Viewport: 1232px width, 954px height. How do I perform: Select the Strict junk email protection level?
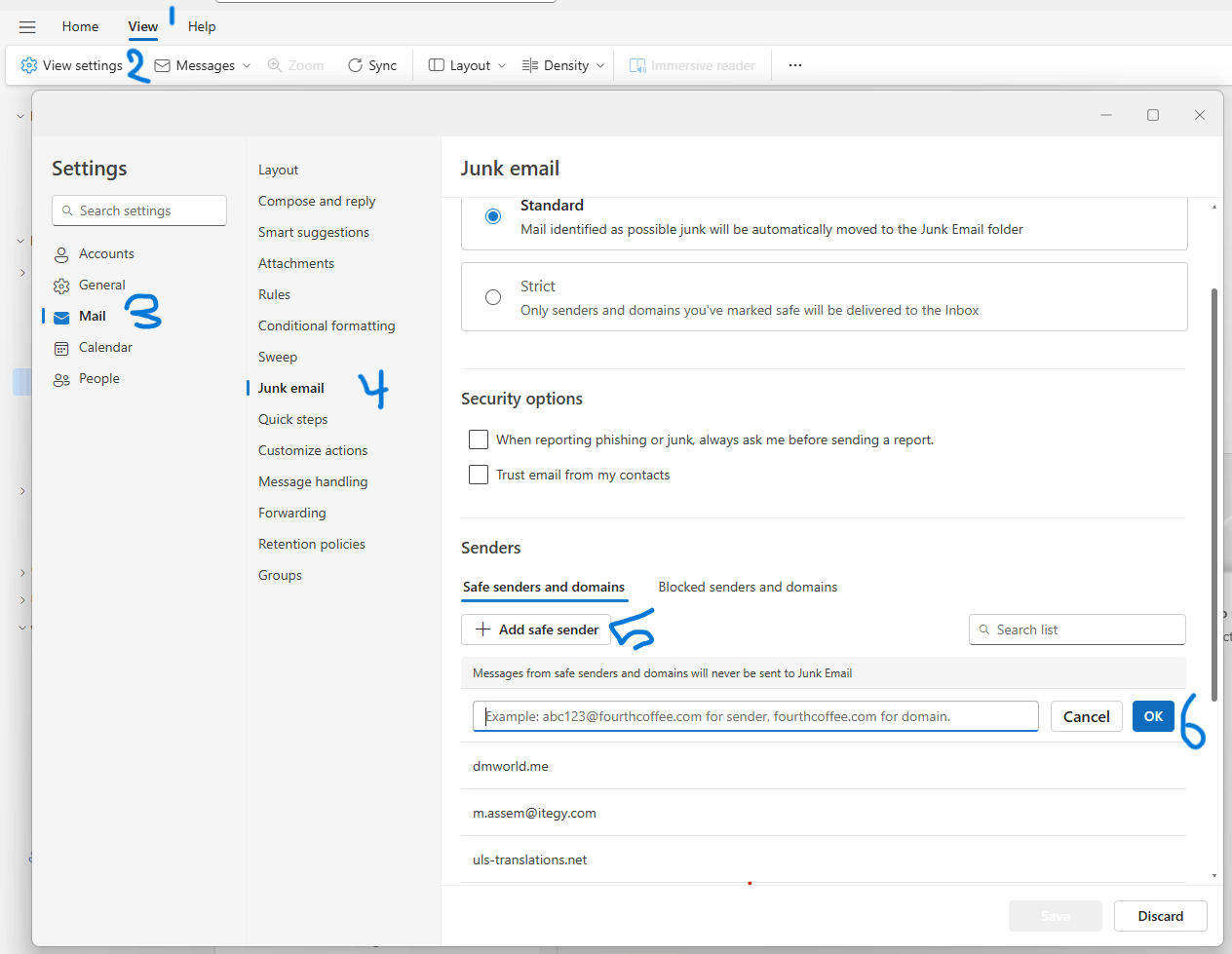coord(493,297)
